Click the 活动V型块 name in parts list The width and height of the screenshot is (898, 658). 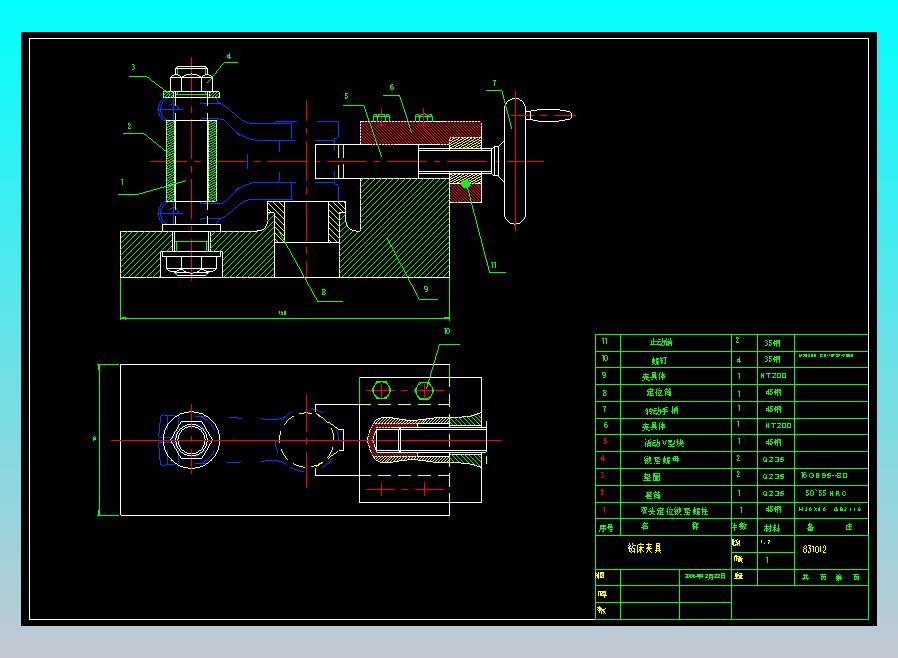pyautogui.click(x=662, y=443)
